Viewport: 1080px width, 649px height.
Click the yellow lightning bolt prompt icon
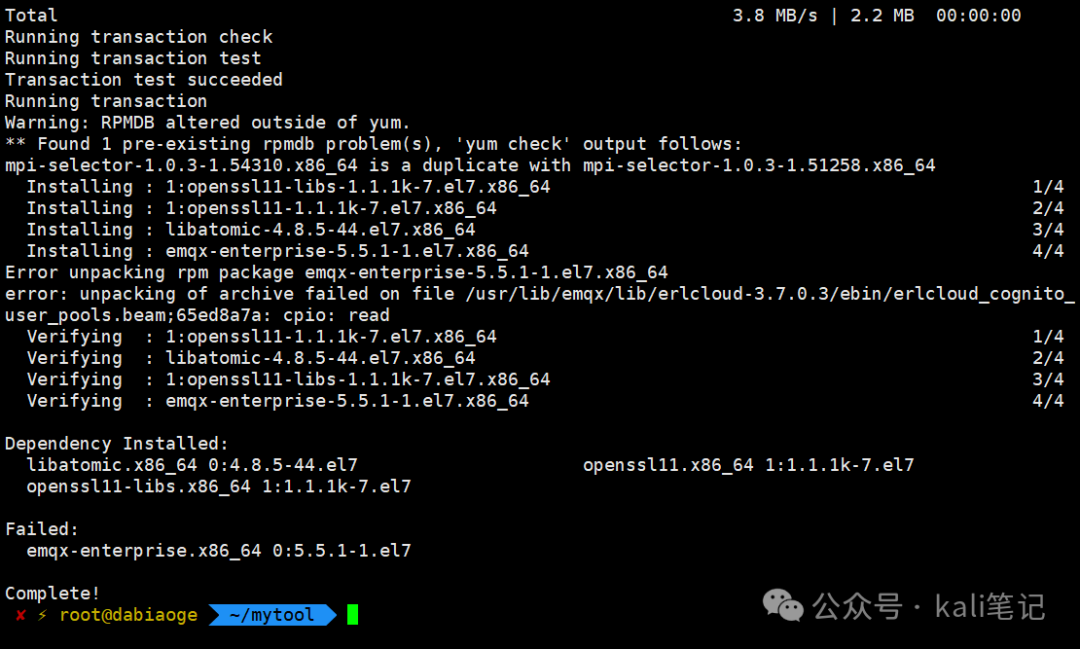coord(43,615)
